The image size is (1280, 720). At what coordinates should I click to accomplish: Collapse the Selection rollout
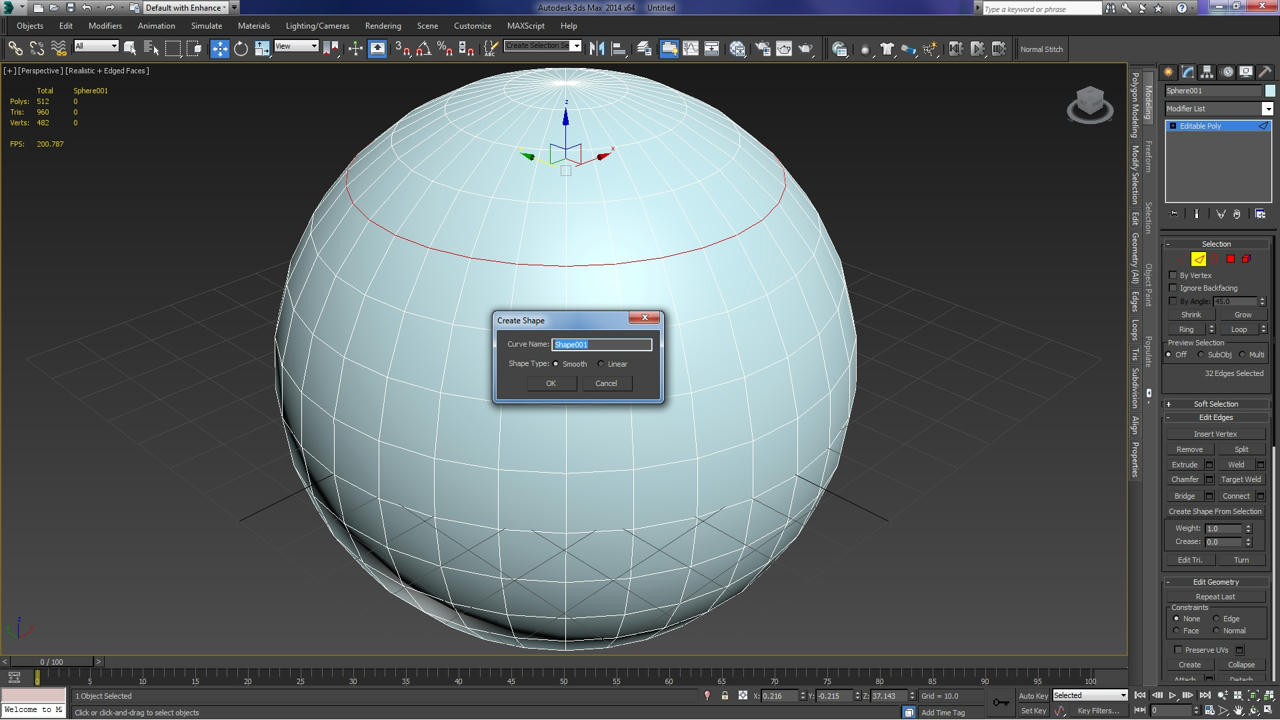tap(1216, 244)
